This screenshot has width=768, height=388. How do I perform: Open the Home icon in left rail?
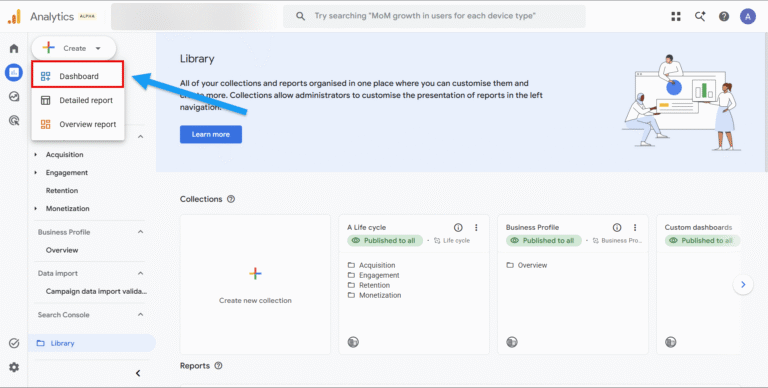14,48
